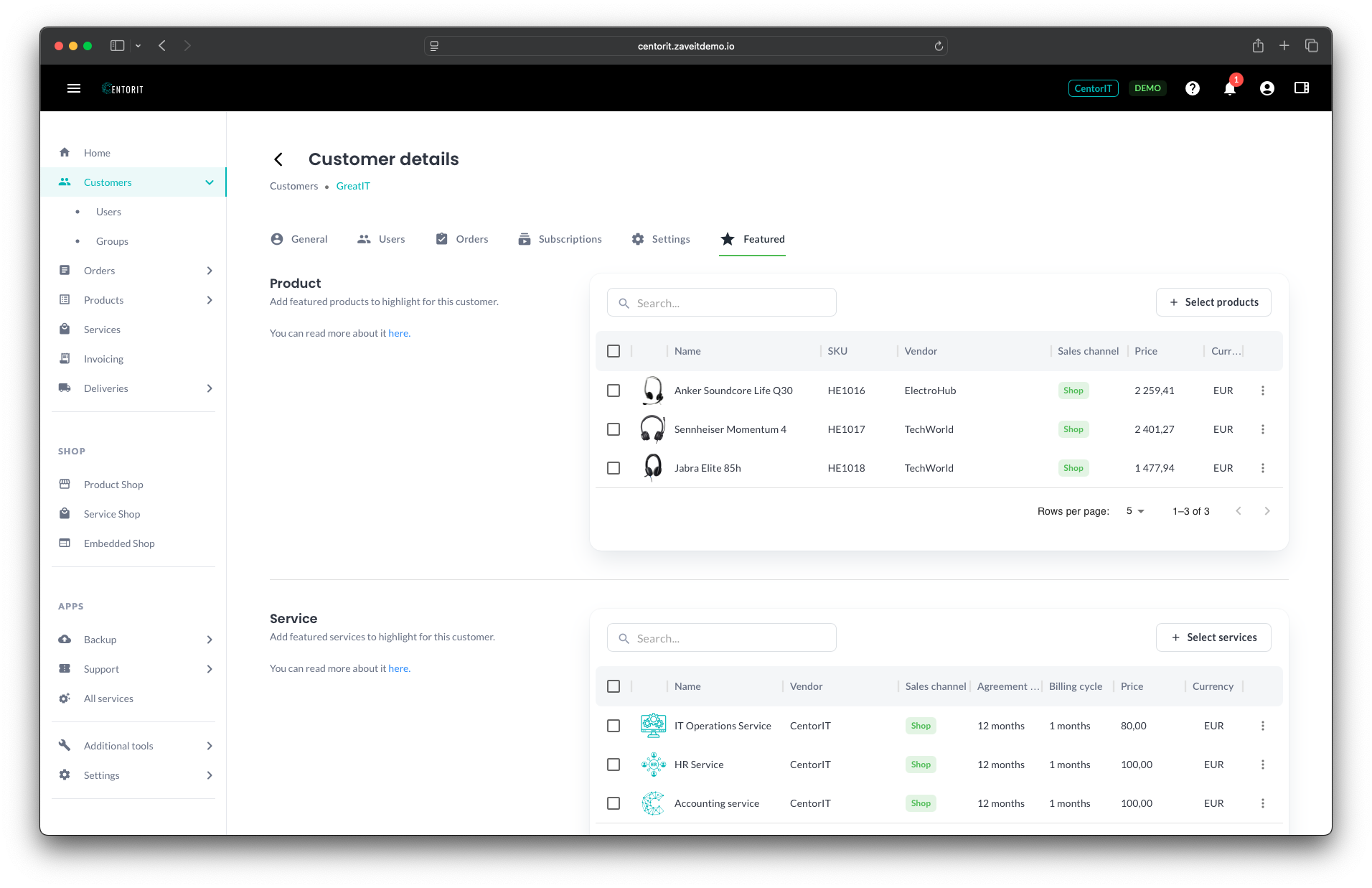The width and height of the screenshot is (1372, 888).
Task: Check the IT Operations Service row
Action: point(613,726)
